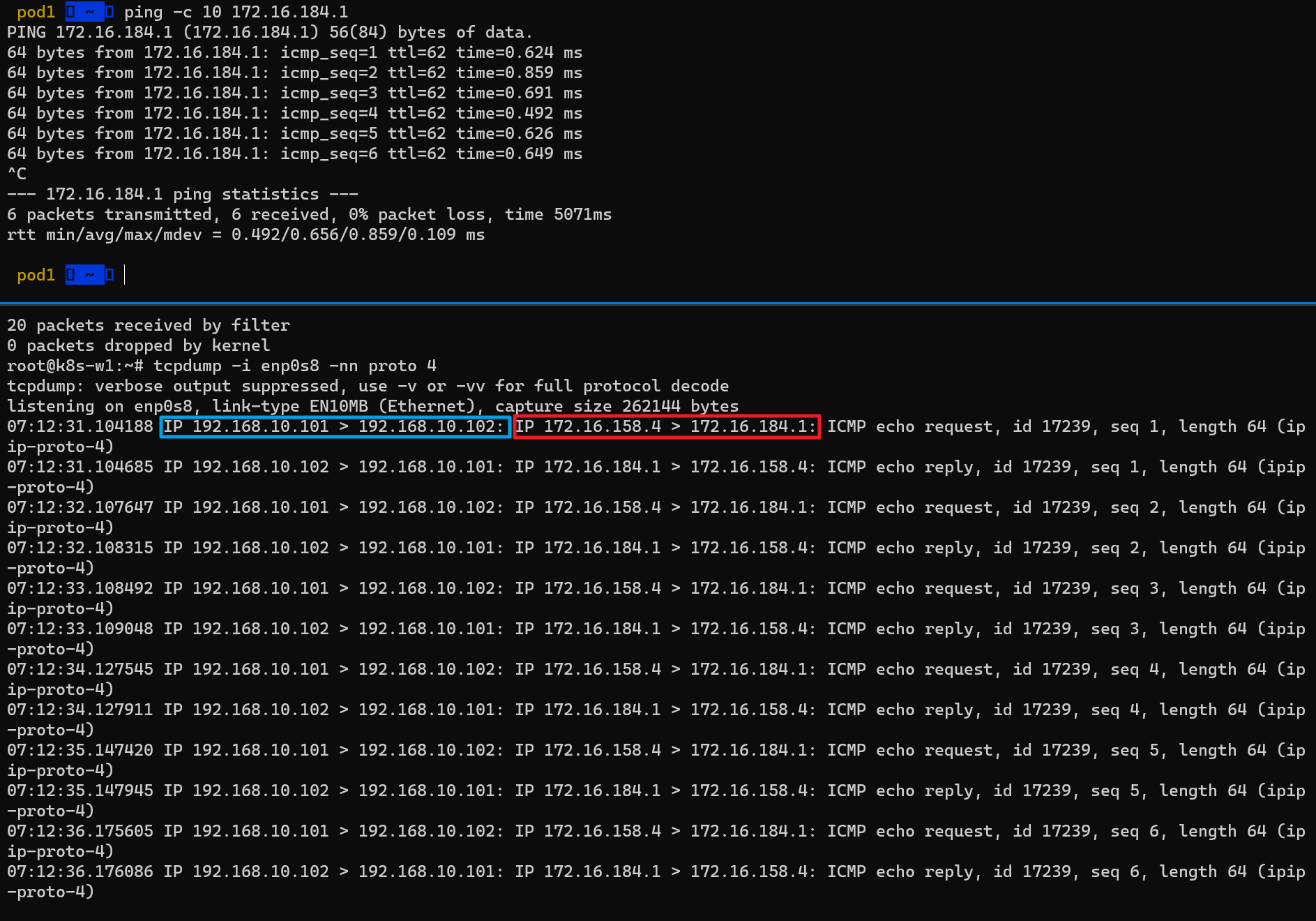Viewport: 1316px width, 921px height.
Task: Select the tcpdump -i enp0s8 command
Action: (293, 365)
